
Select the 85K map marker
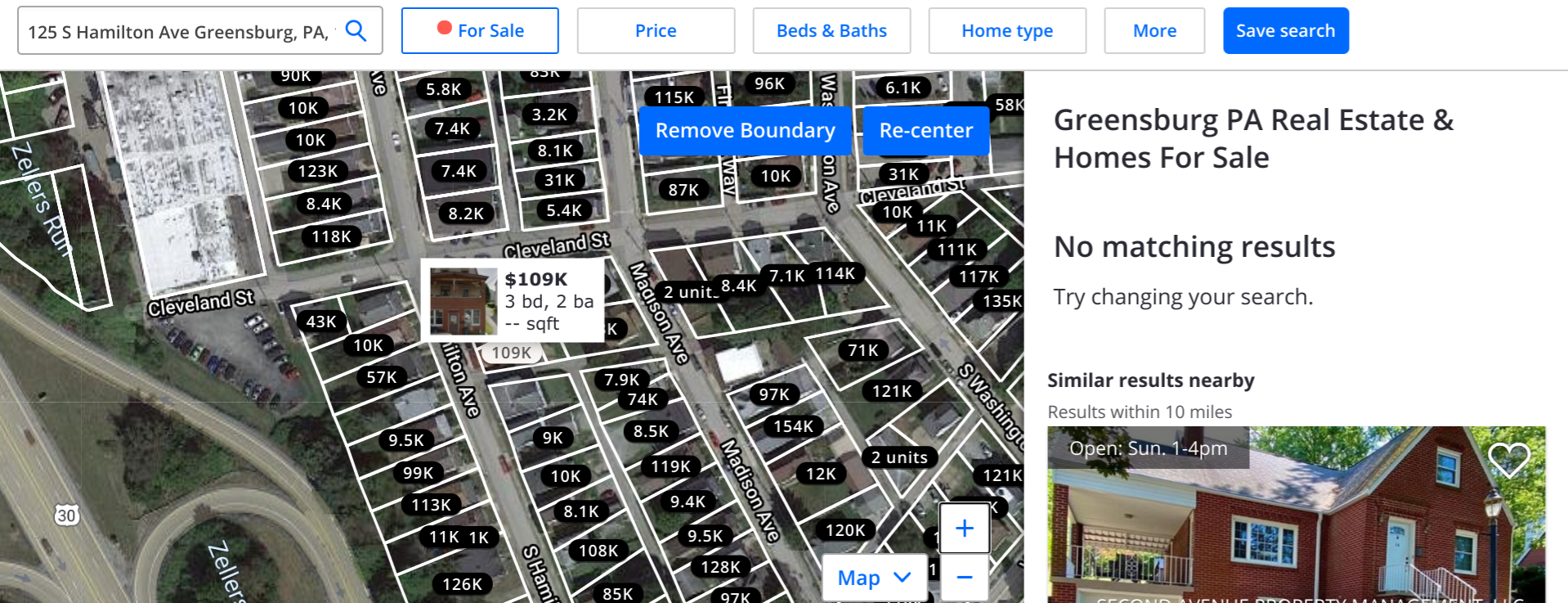[618, 594]
